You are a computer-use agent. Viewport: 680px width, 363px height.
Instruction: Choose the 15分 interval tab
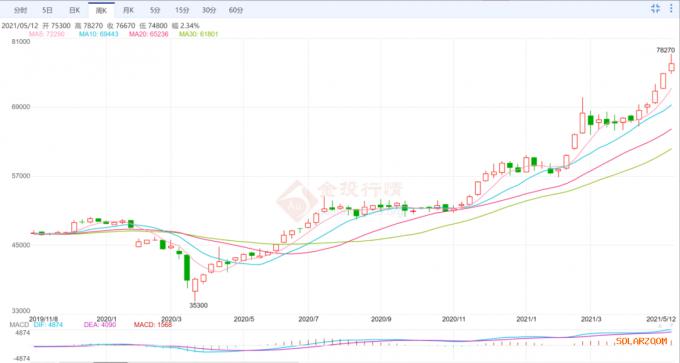pos(182,10)
